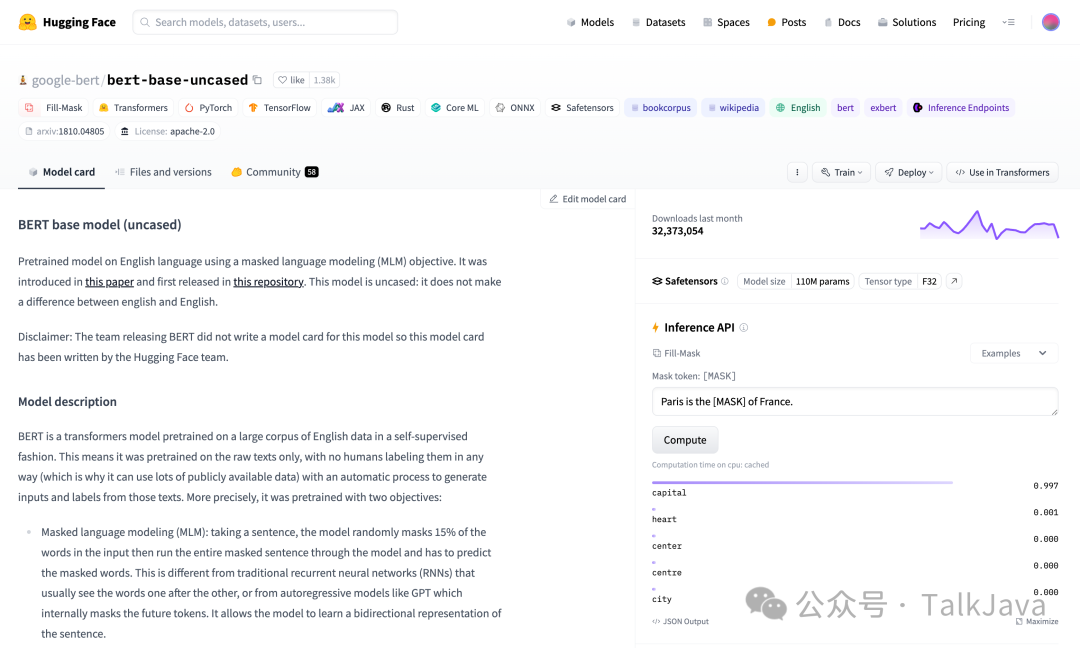Click the copy model name icon
The height and width of the screenshot is (648, 1080).
click(256, 80)
